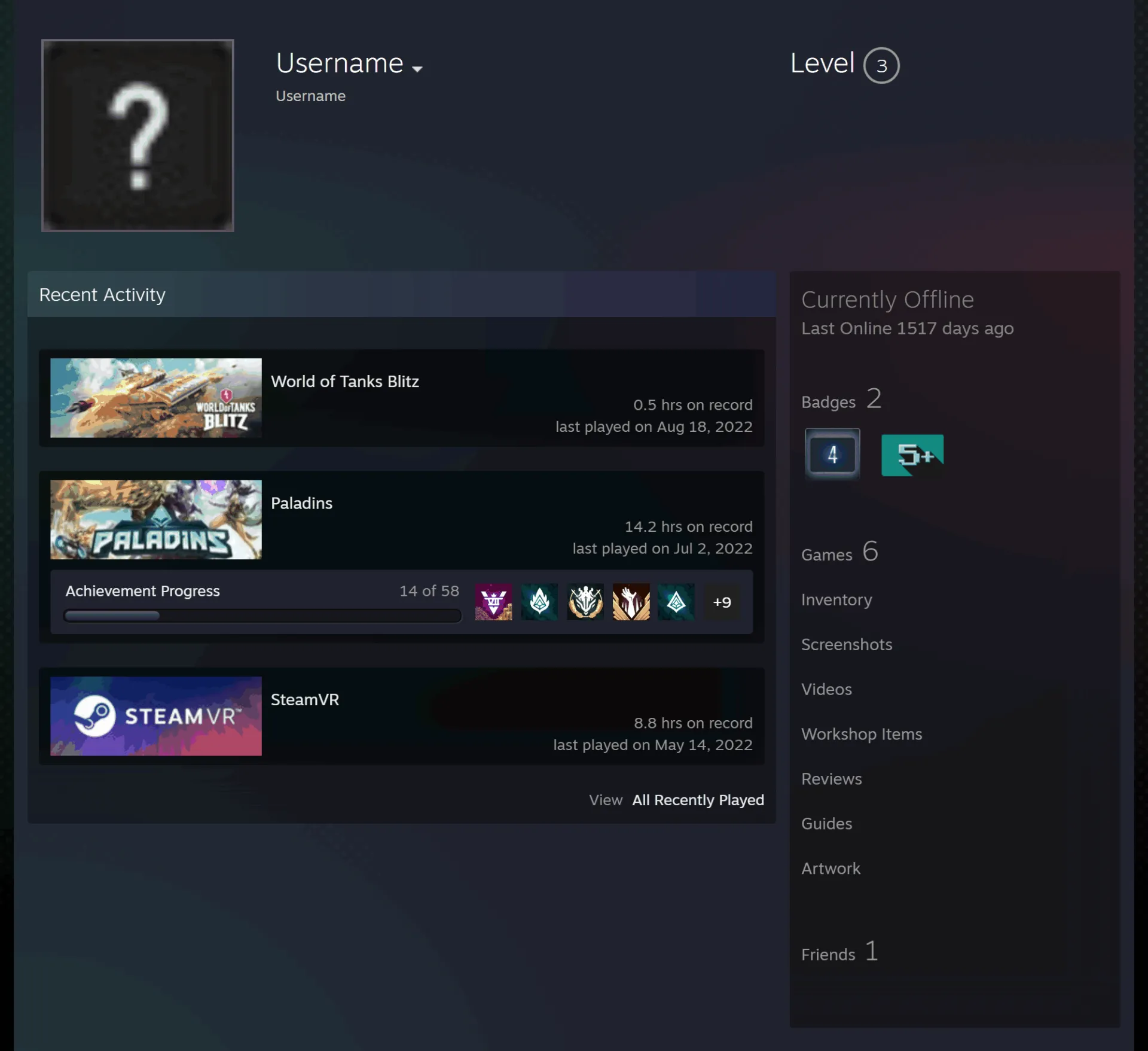Click 'last played on May 14, 2022'

click(x=652, y=745)
